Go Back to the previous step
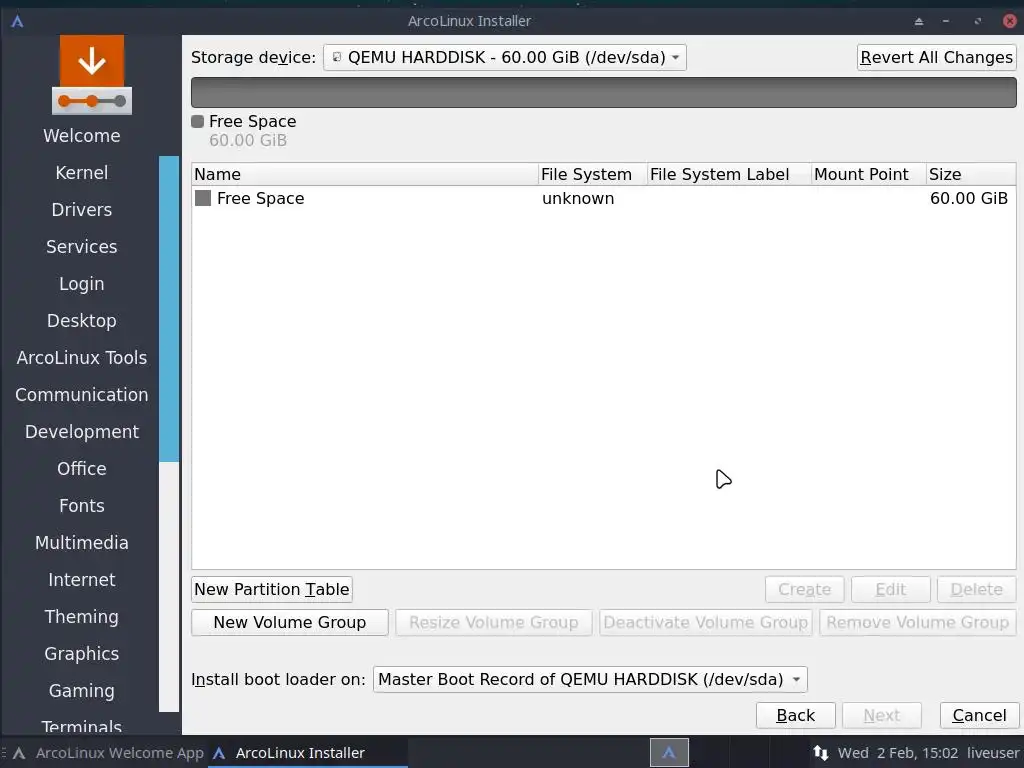This screenshot has height=768, width=1024. tap(795, 715)
